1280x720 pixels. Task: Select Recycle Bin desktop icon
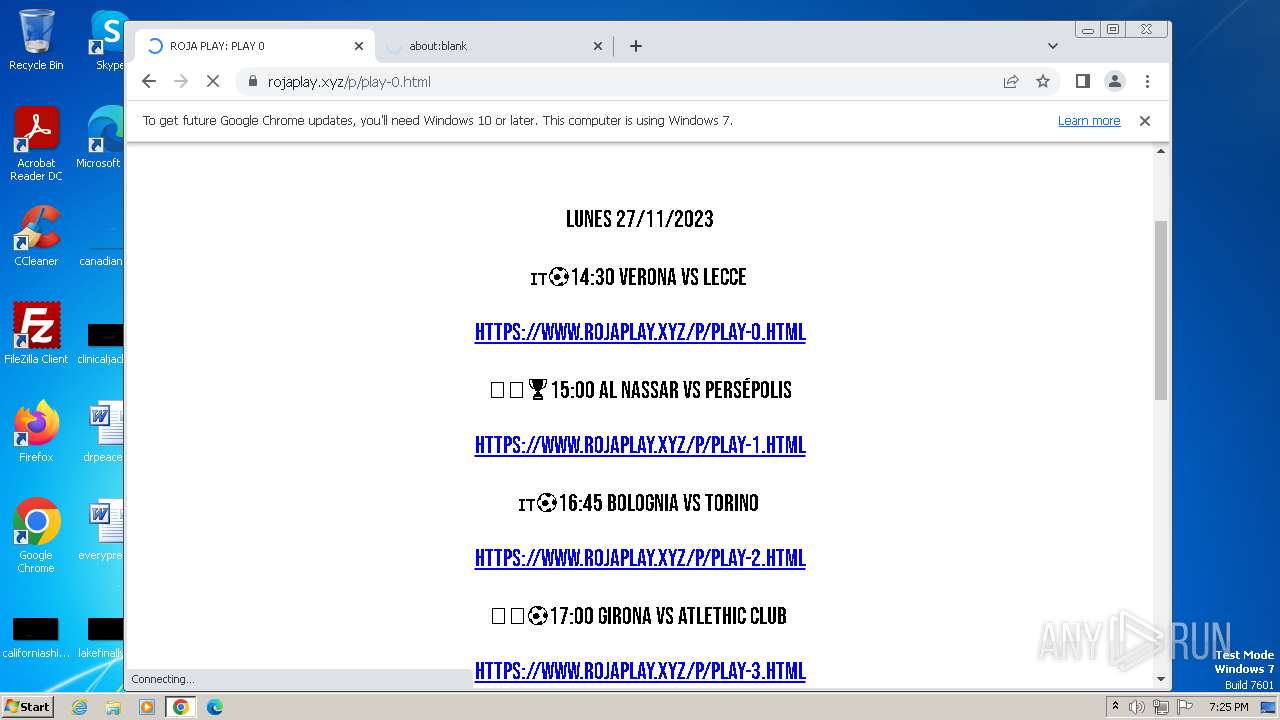(36, 40)
